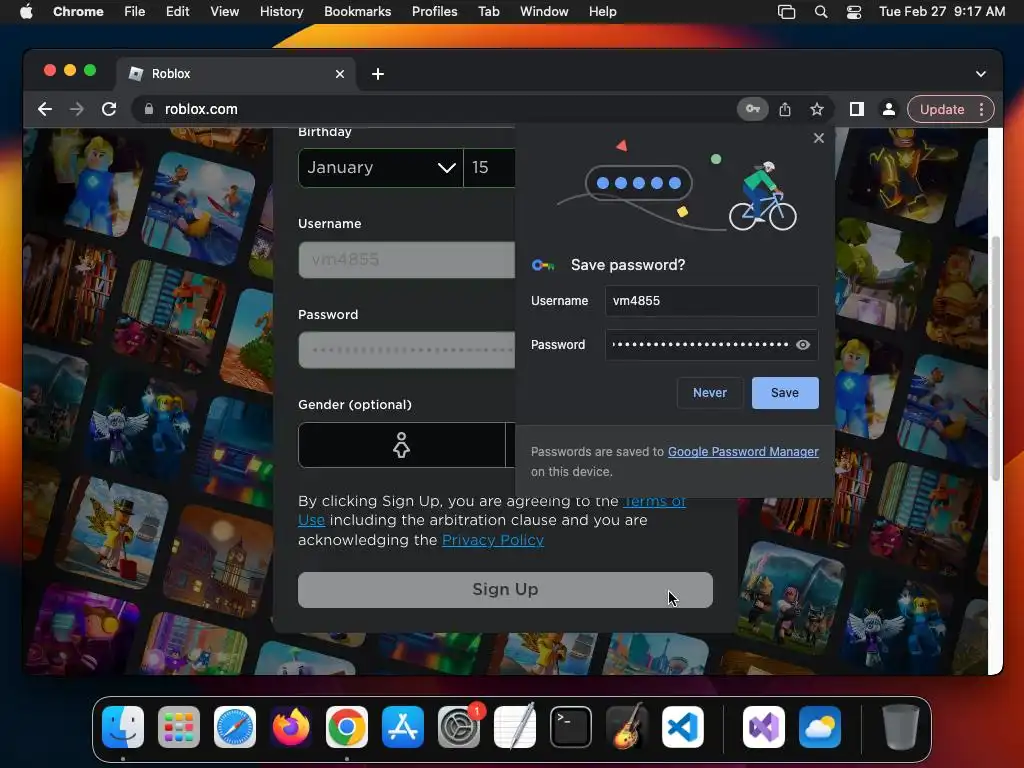Toggle the Chrome side panel icon

click(x=856, y=109)
